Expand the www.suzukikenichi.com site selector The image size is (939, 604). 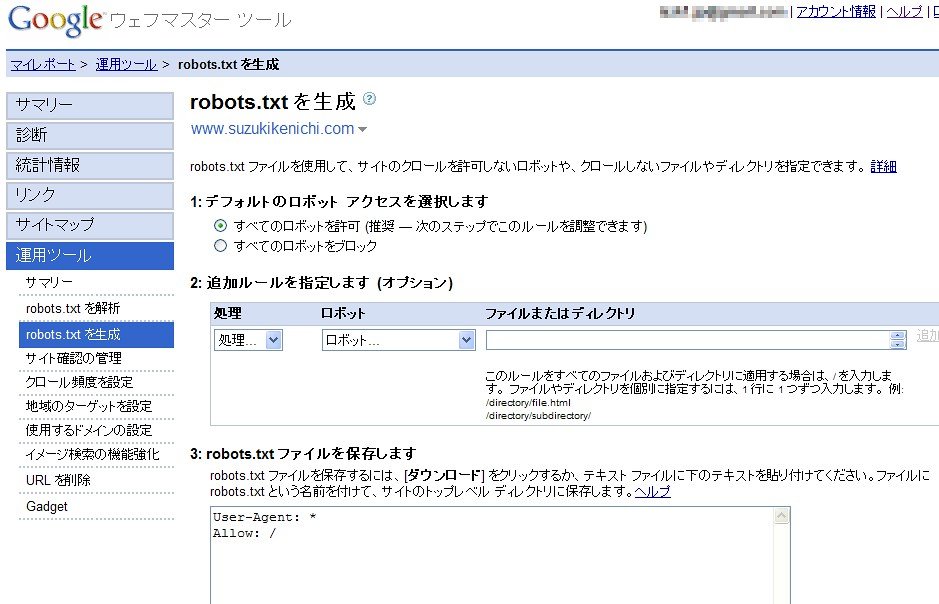pos(362,129)
